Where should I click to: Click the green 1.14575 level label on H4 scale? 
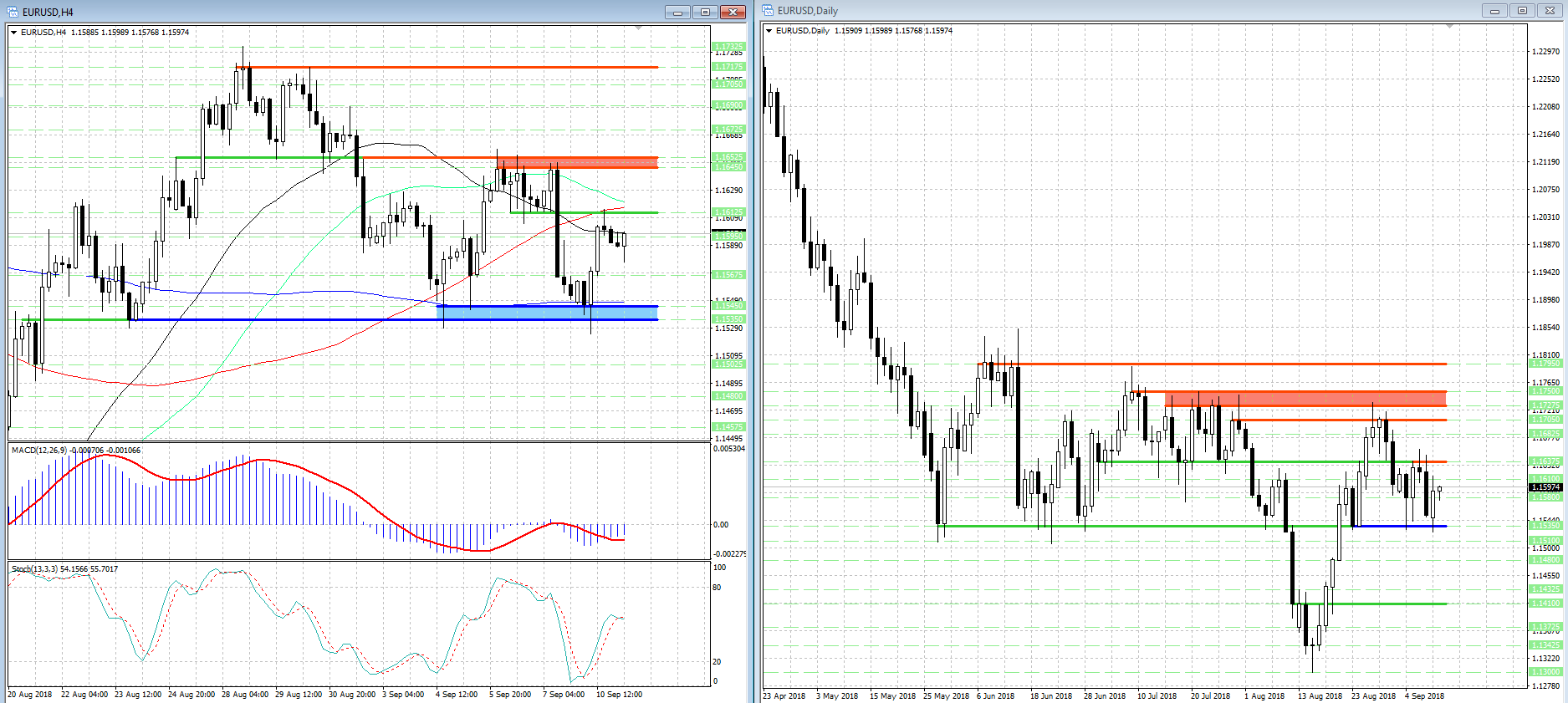pos(728,427)
